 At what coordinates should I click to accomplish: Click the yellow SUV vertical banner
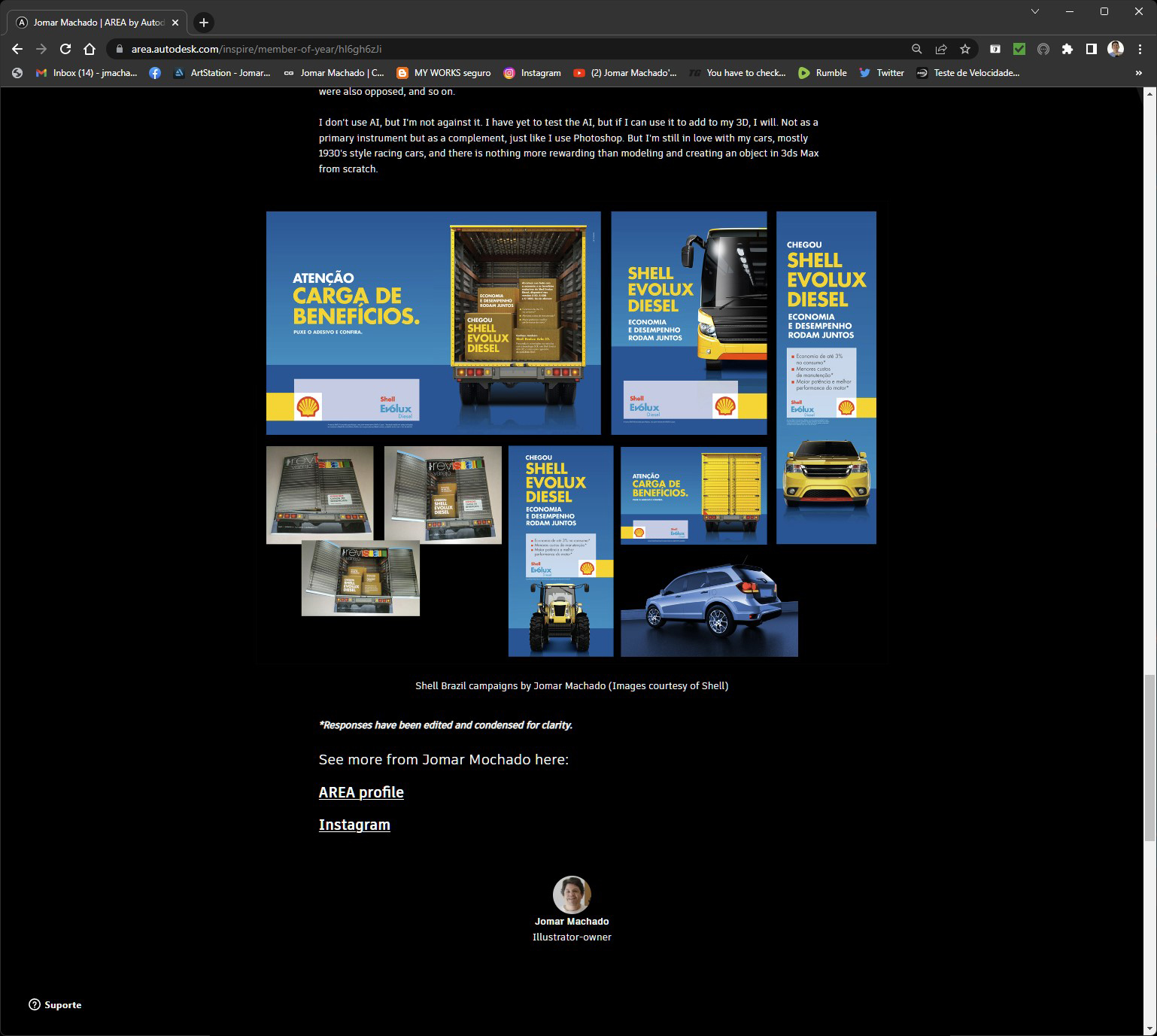coord(826,378)
